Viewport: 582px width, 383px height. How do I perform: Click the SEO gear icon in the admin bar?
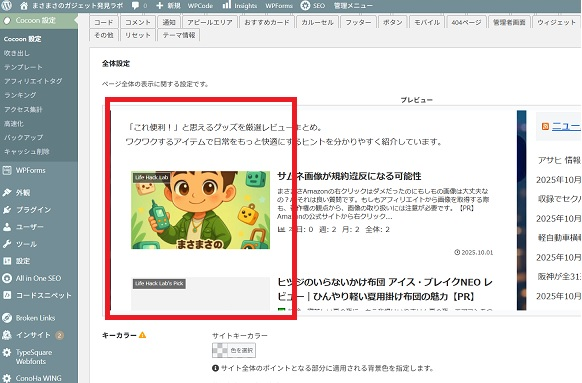click(x=305, y=6)
